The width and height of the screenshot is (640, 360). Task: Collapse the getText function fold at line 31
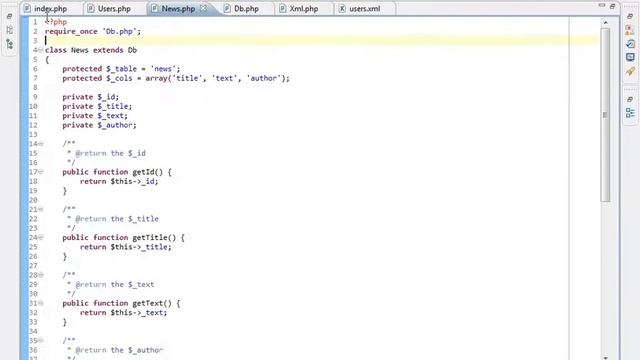(40, 303)
